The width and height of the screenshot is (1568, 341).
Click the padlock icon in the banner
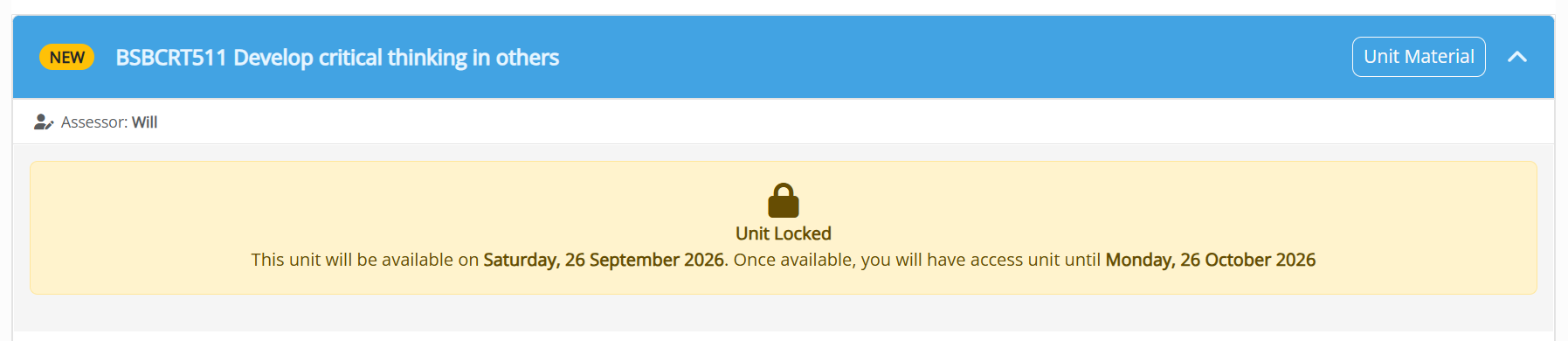click(784, 200)
